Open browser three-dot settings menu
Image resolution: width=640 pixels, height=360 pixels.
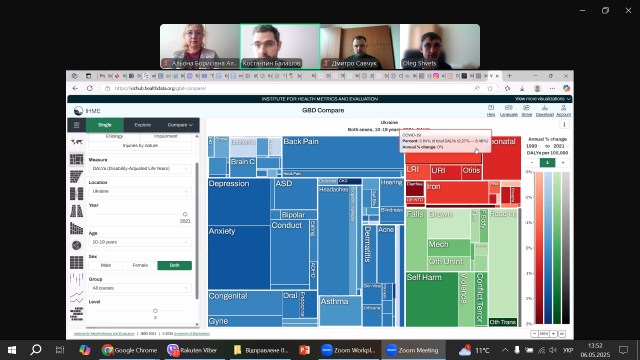coord(552,88)
